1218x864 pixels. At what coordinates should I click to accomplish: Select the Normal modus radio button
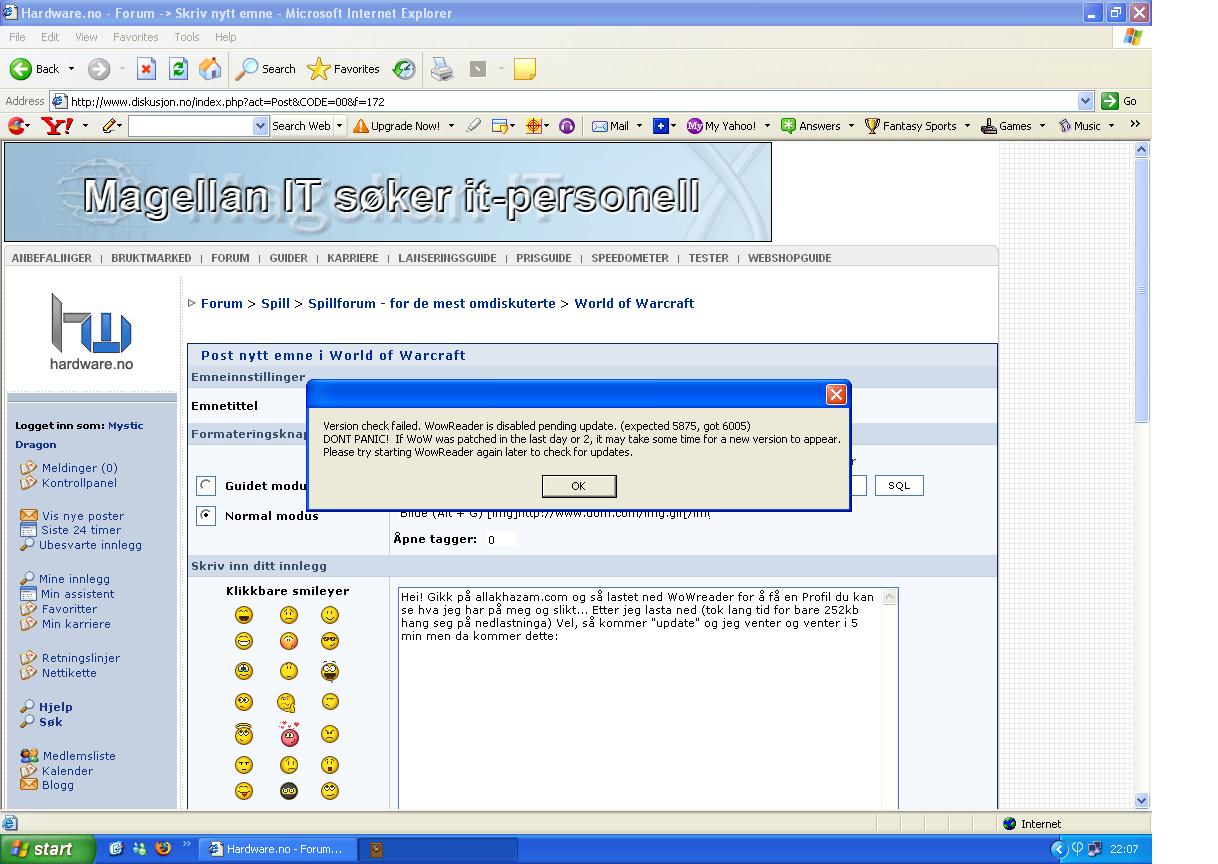point(206,516)
